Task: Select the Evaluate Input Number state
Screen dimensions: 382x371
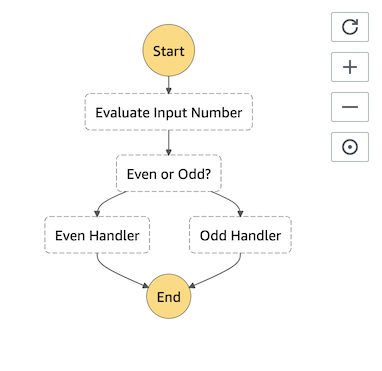Action: pos(169,112)
